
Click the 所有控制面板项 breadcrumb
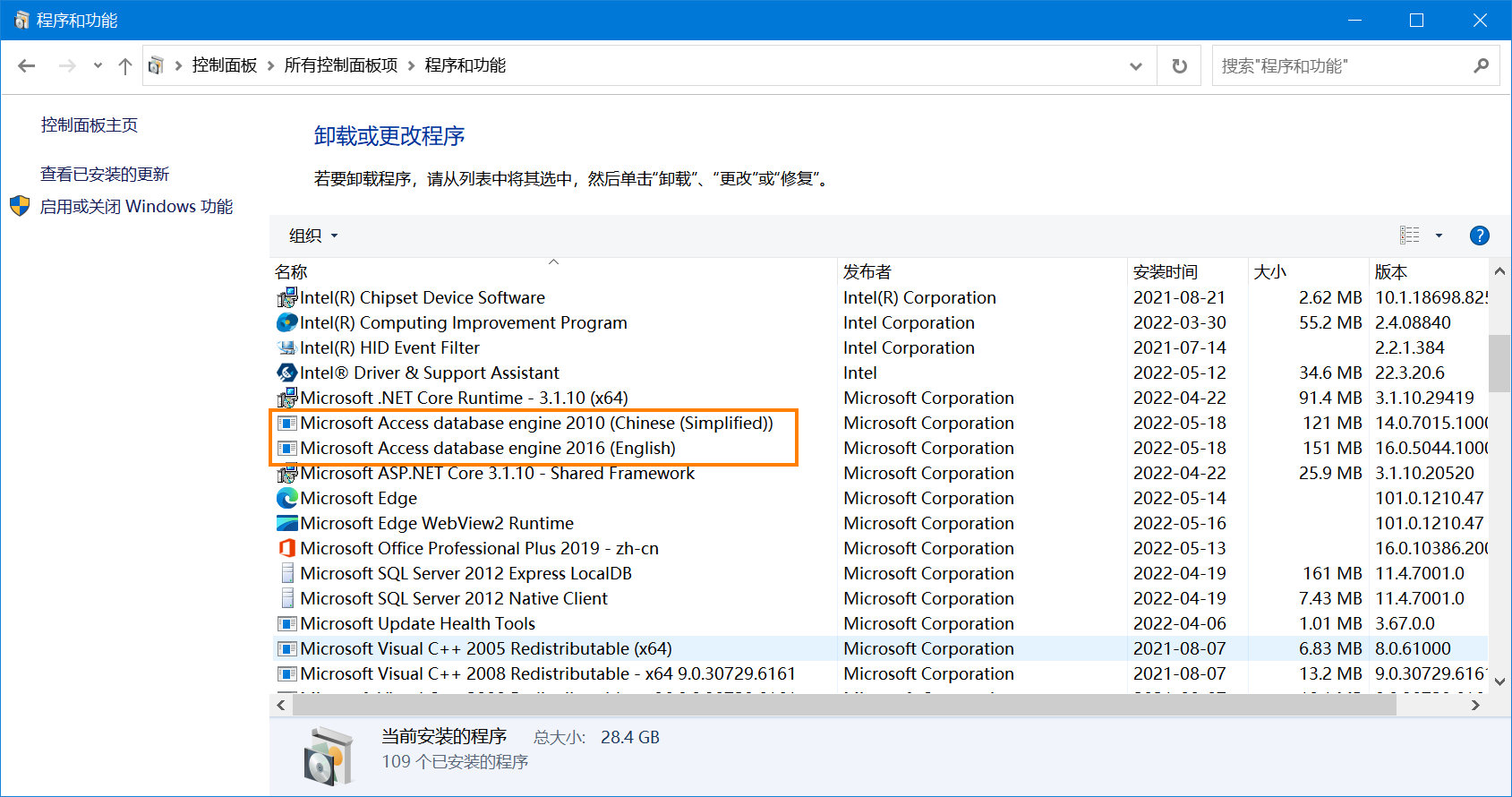pyautogui.click(x=341, y=65)
